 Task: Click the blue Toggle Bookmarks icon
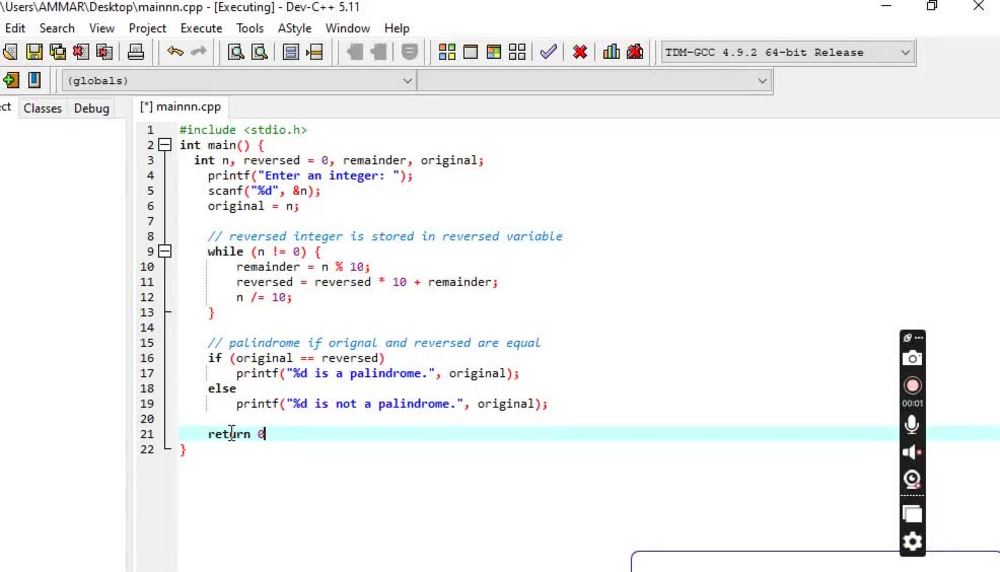[34, 80]
